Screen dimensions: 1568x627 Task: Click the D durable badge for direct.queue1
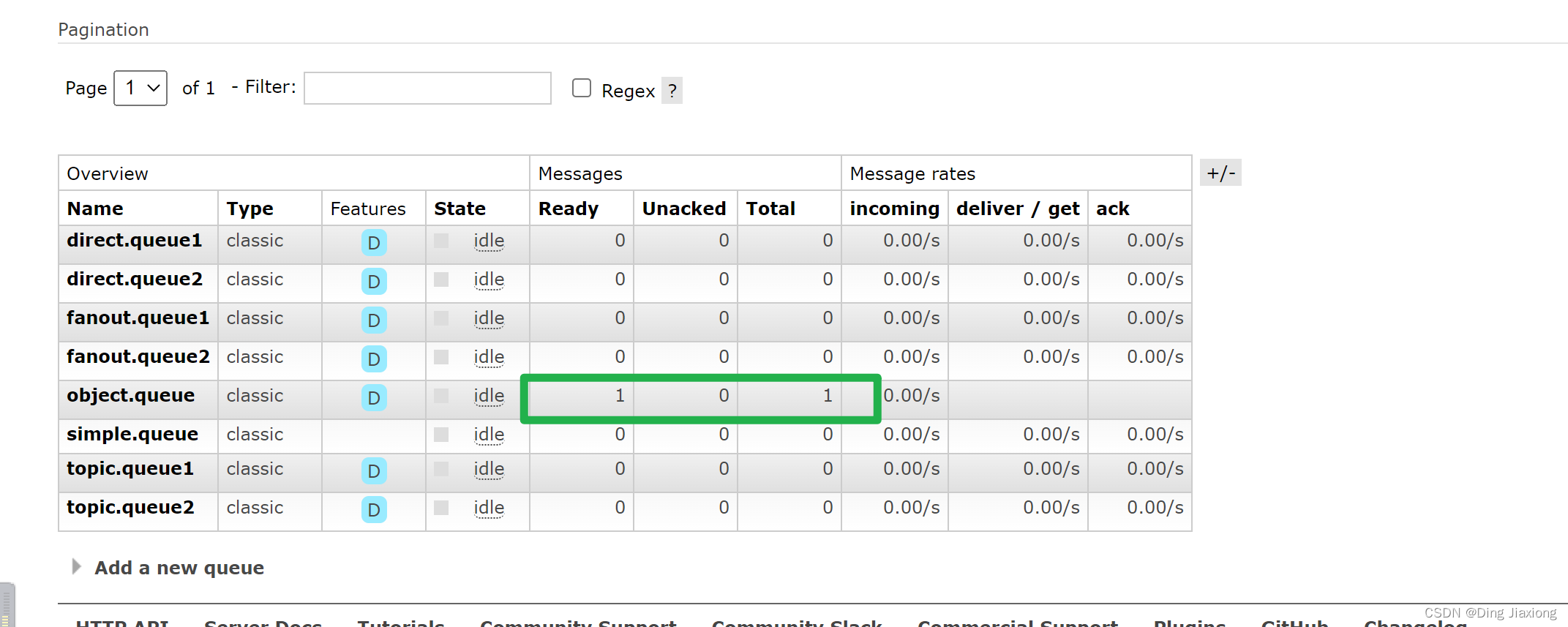click(x=374, y=243)
